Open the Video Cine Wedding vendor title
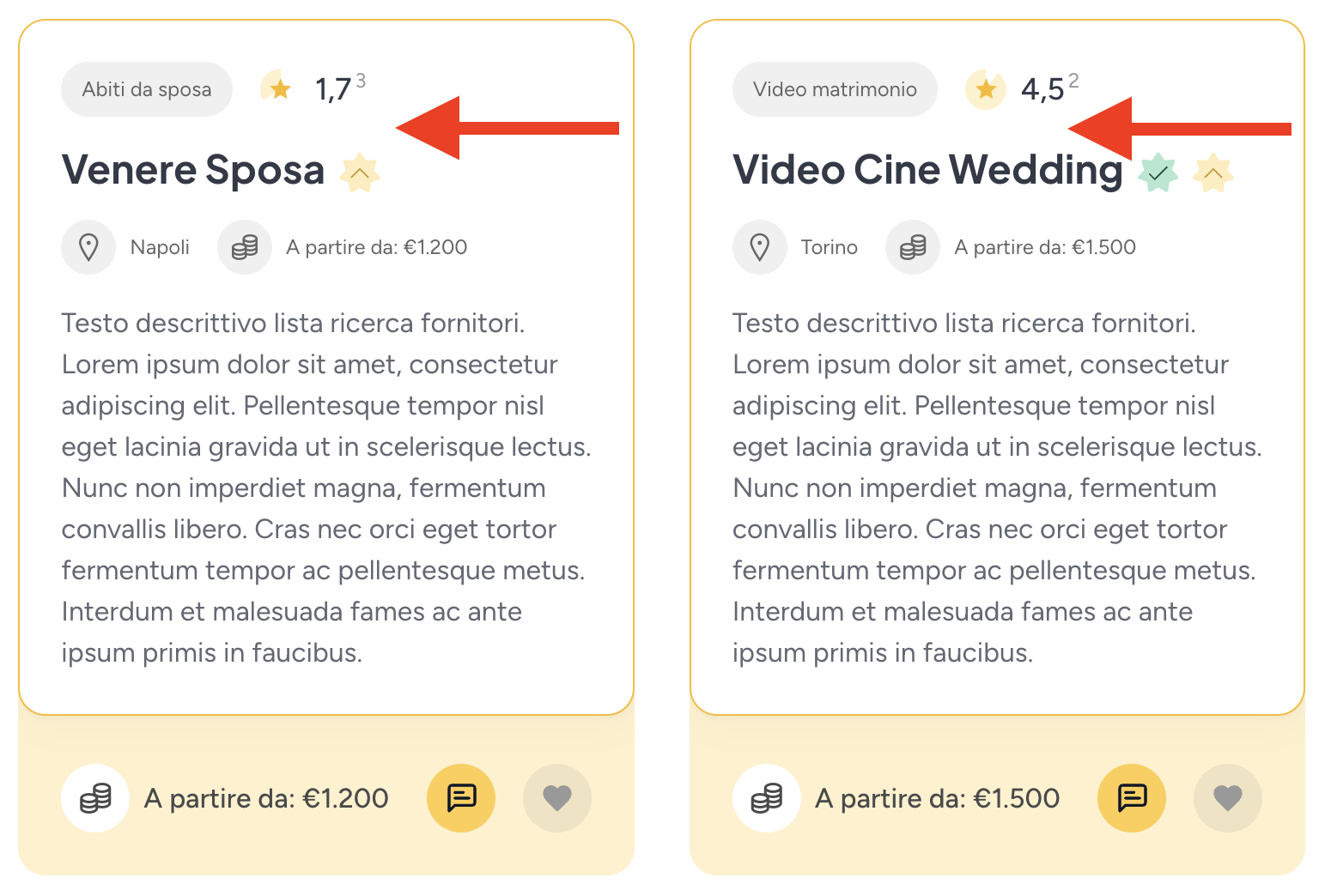This screenshot has height=896, width=1331. (x=927, y=170)
